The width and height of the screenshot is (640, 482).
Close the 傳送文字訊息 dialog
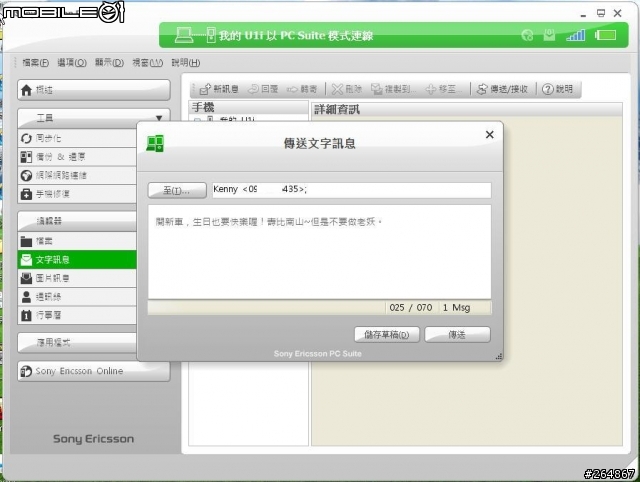coord(490,135)
